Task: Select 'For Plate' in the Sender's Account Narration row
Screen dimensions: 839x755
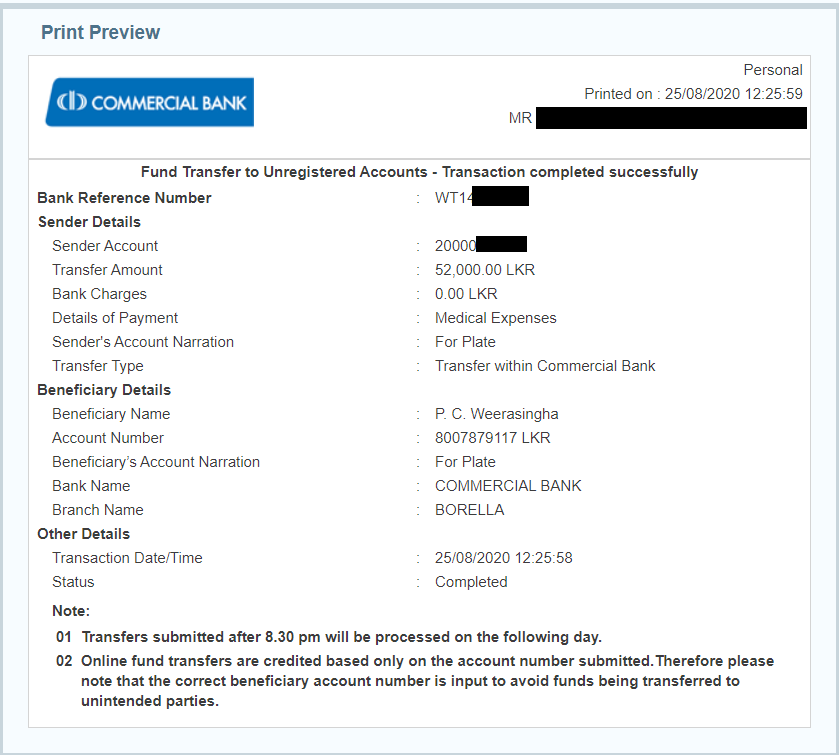Action: (465, 342)
